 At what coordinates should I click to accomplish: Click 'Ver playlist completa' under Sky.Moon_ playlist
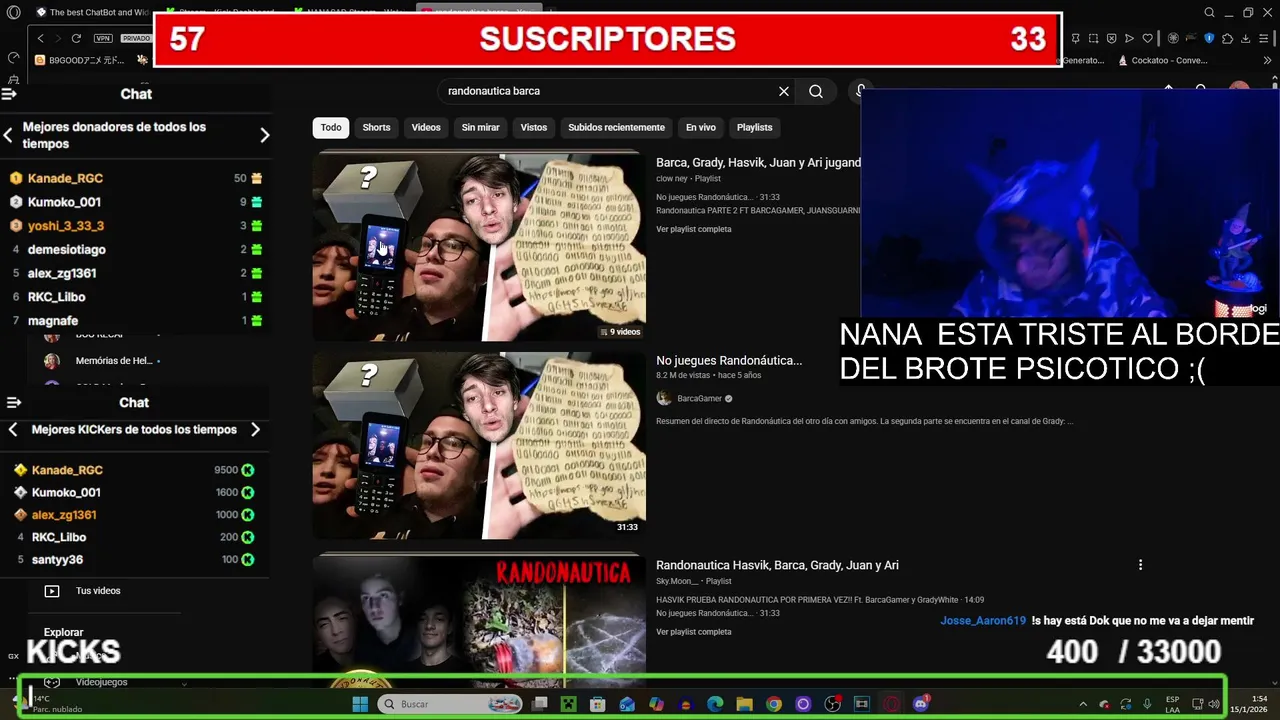click(x=694, y=632)
